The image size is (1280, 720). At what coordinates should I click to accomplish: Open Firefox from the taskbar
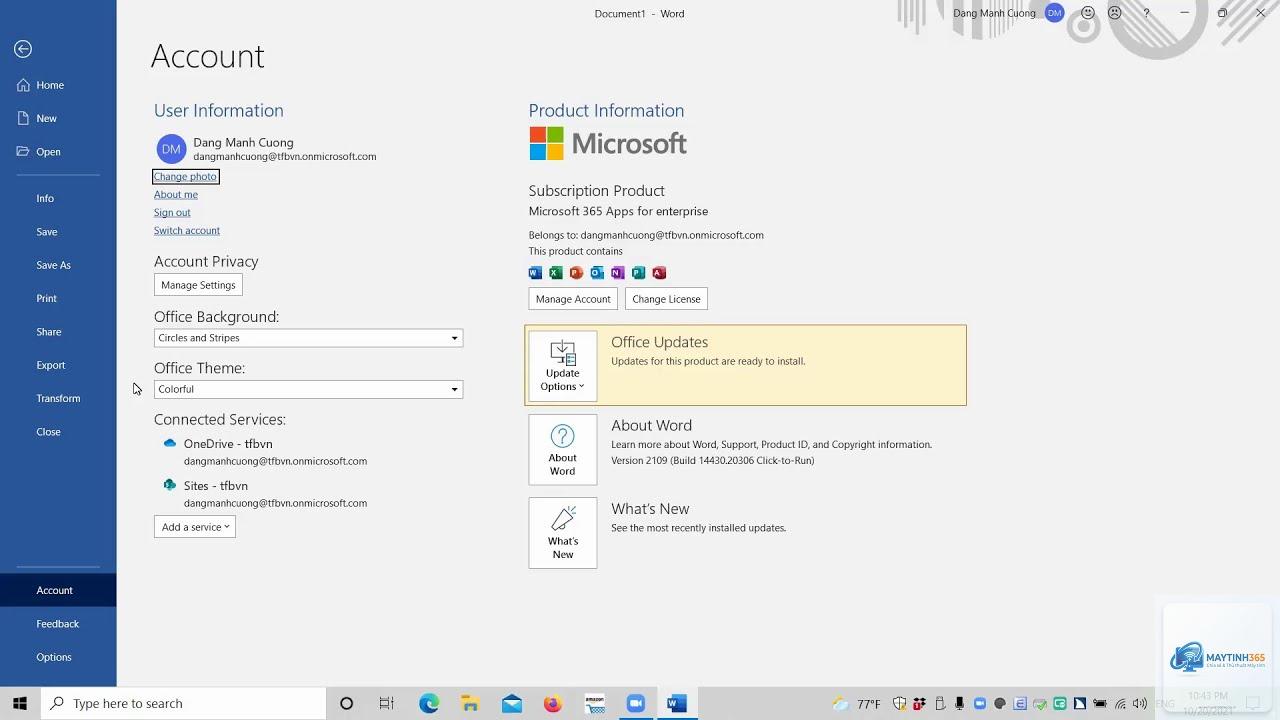[x=553, y=704]
